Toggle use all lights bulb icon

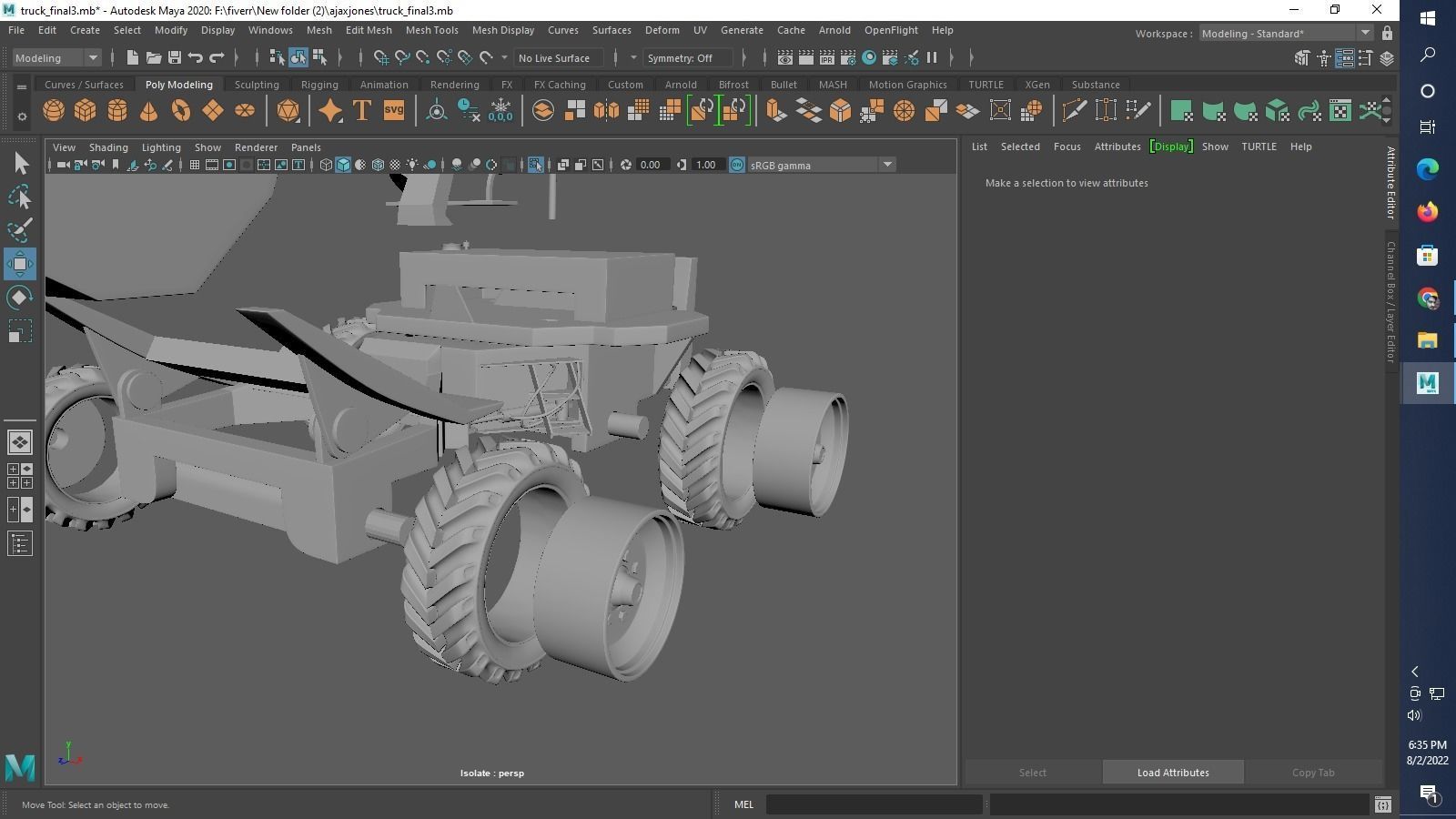412,165
